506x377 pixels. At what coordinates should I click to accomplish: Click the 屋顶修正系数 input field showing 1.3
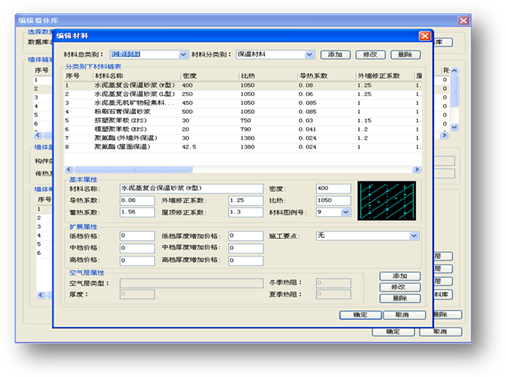tap(246, 212)
